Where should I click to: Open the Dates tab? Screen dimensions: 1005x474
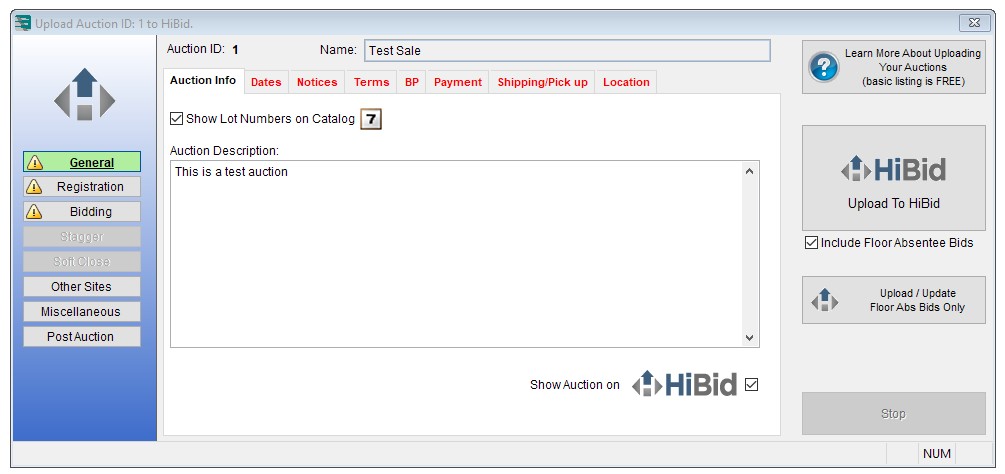pos(266,82)
